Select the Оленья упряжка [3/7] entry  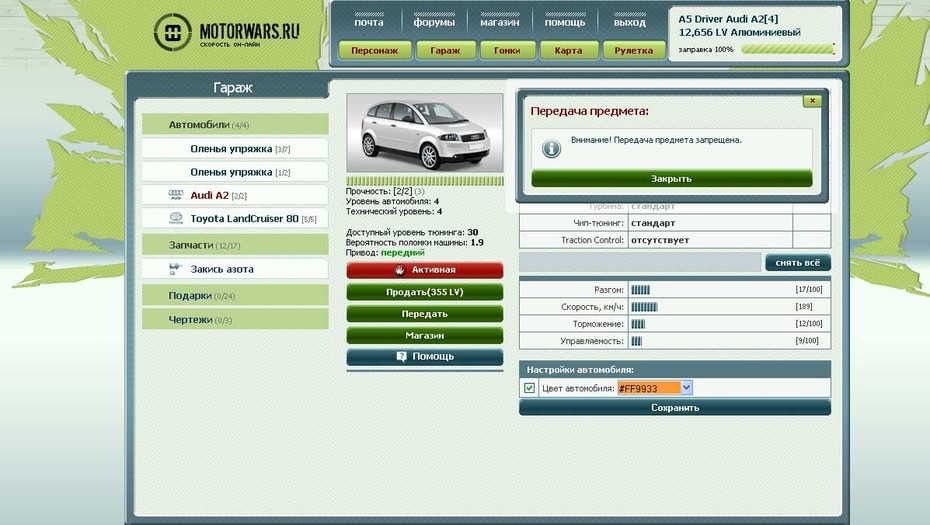(x=235, y=149)
